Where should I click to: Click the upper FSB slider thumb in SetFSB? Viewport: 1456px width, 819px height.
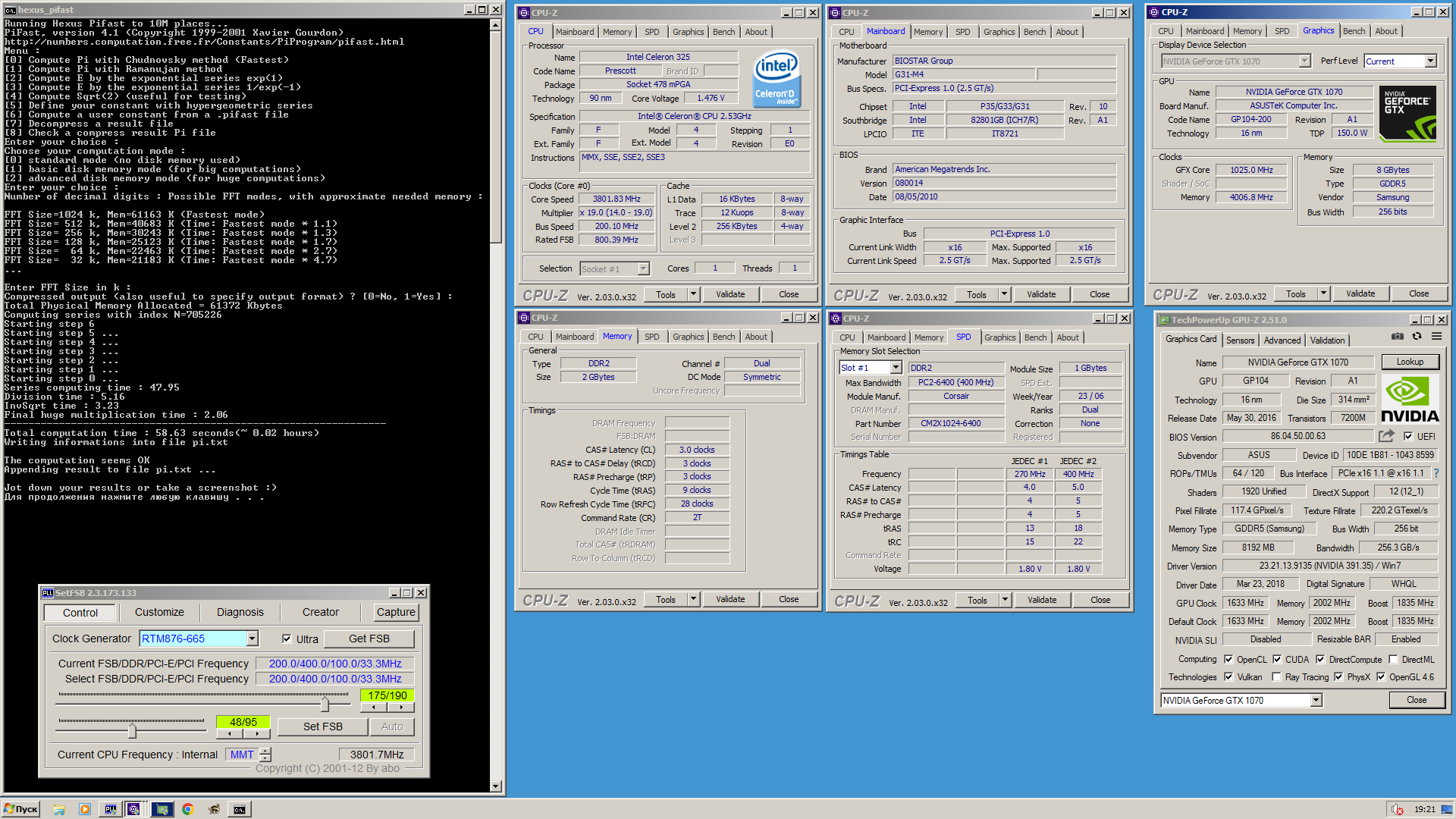(x=325, y=704)
